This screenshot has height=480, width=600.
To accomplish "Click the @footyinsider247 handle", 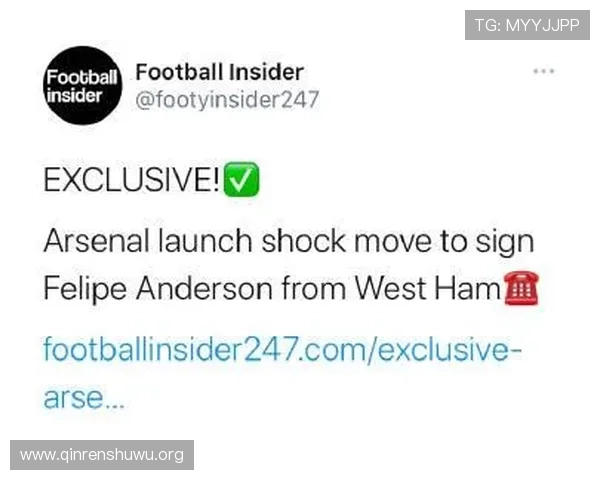I will [227, 100].
